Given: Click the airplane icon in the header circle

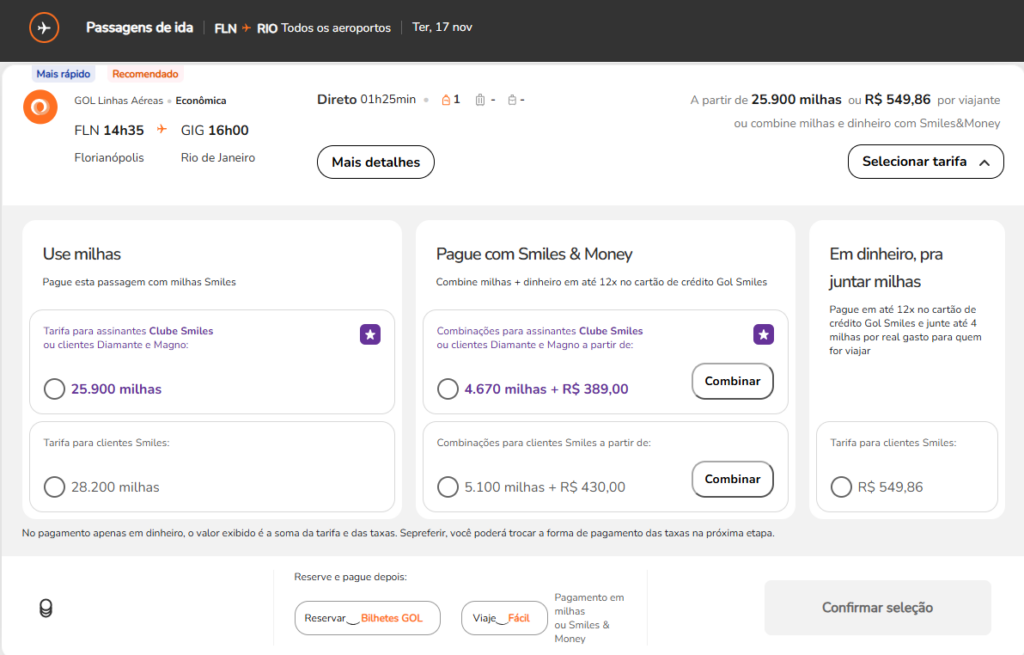Looking at the screenshot, I should pyautogui.click(x=44, y=28).
